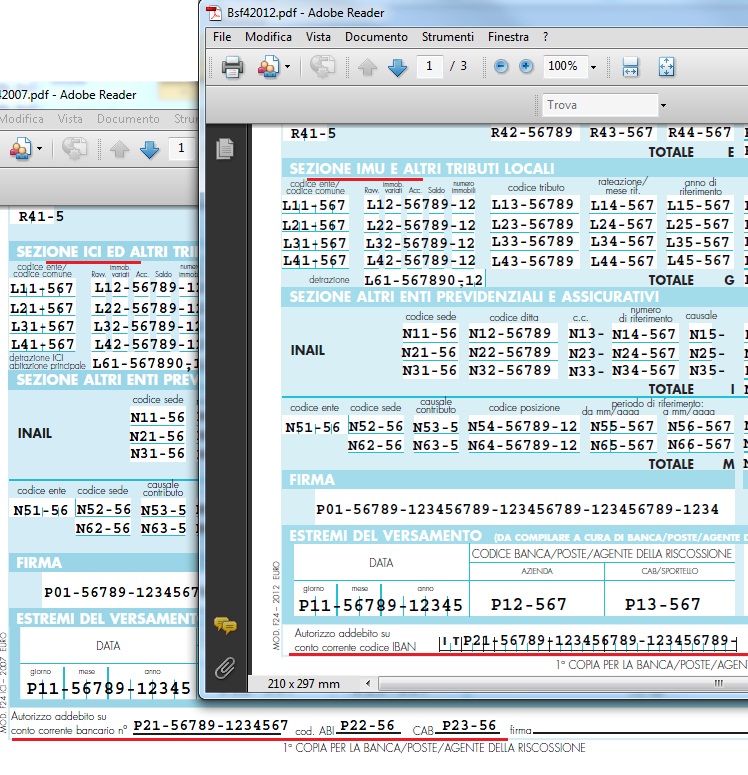Click the Trova search field
The width and height of the screenshot is (748, 775).
597,105
